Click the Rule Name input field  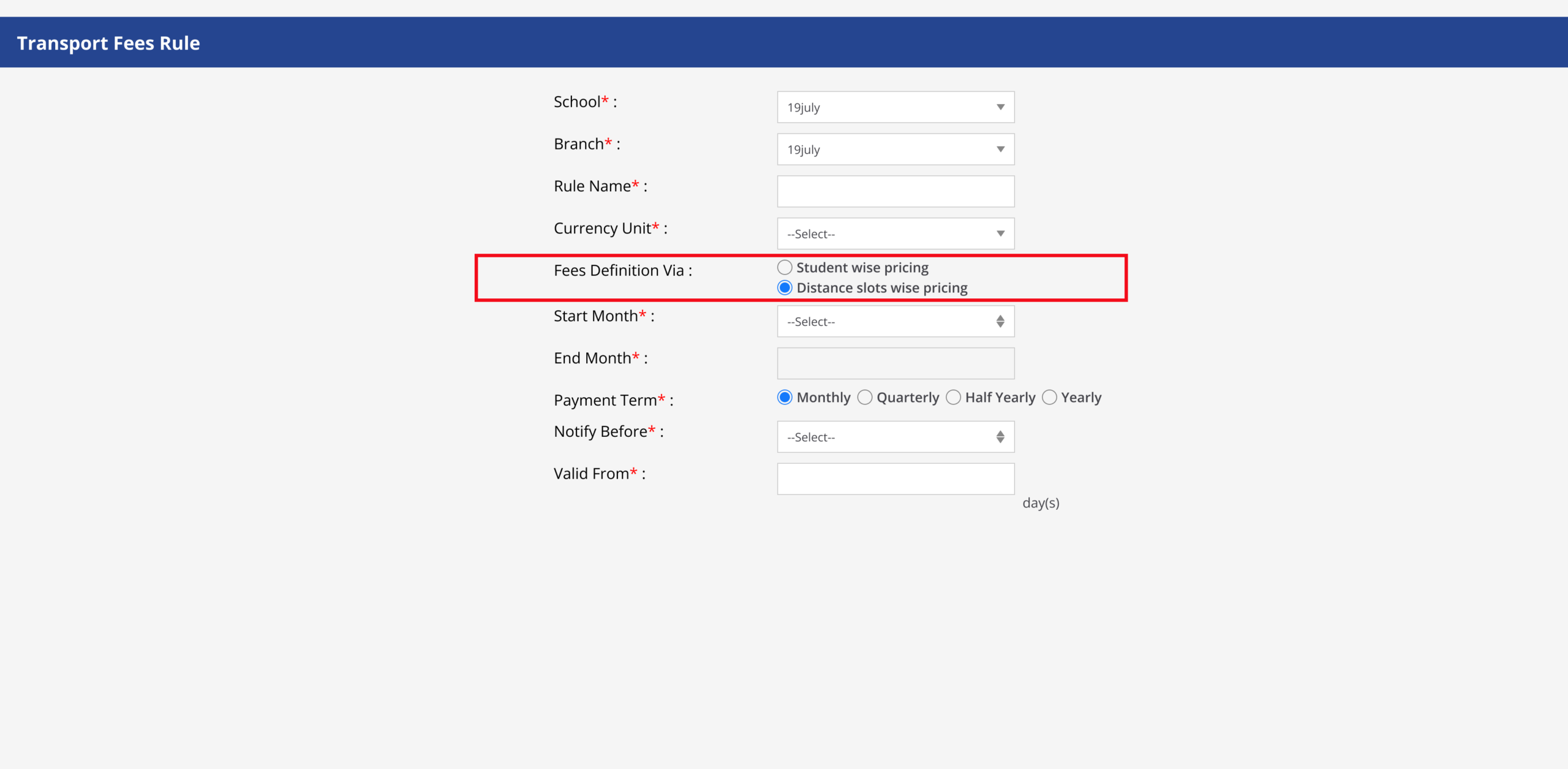[x=895, y=192]
